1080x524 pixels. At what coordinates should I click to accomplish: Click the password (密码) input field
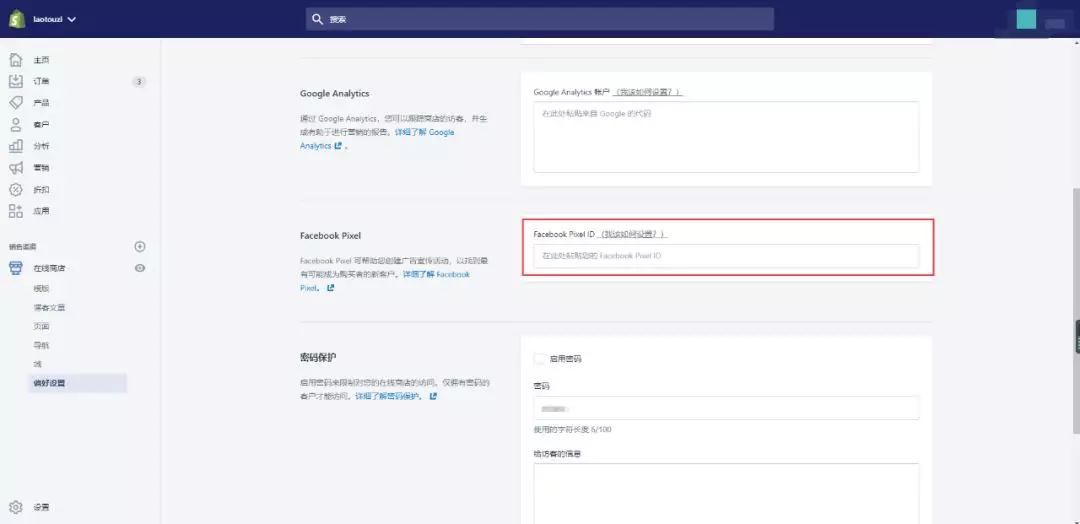[726, 408]
